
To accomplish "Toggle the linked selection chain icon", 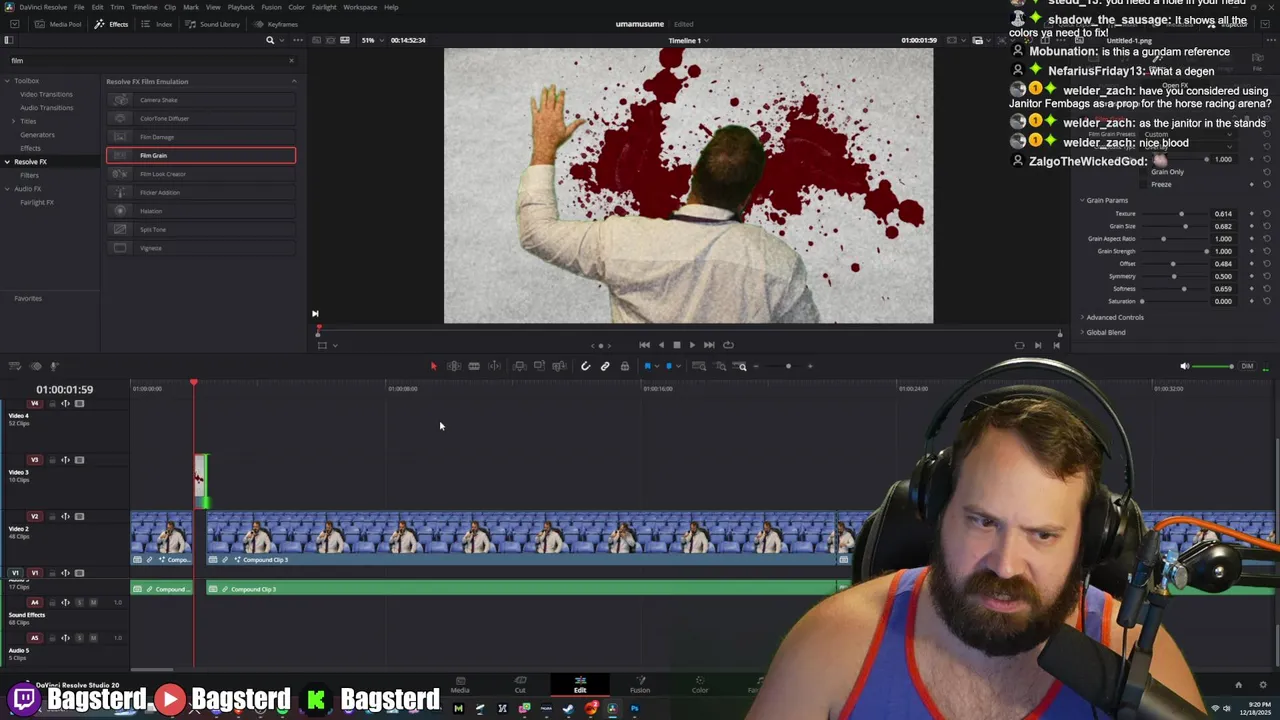I will tap(605, 366).
